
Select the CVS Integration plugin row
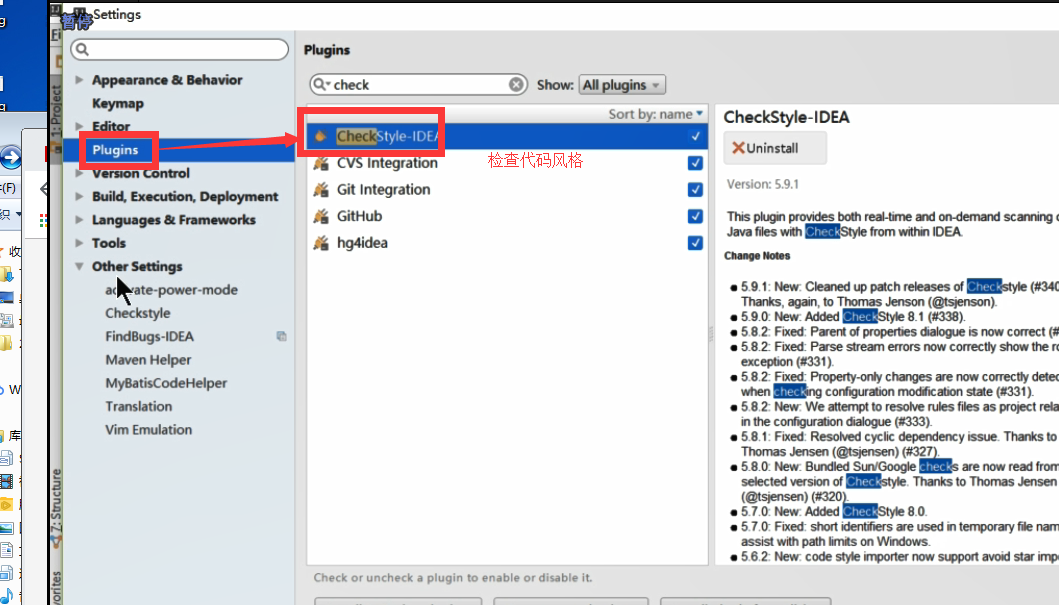[507, 163]
